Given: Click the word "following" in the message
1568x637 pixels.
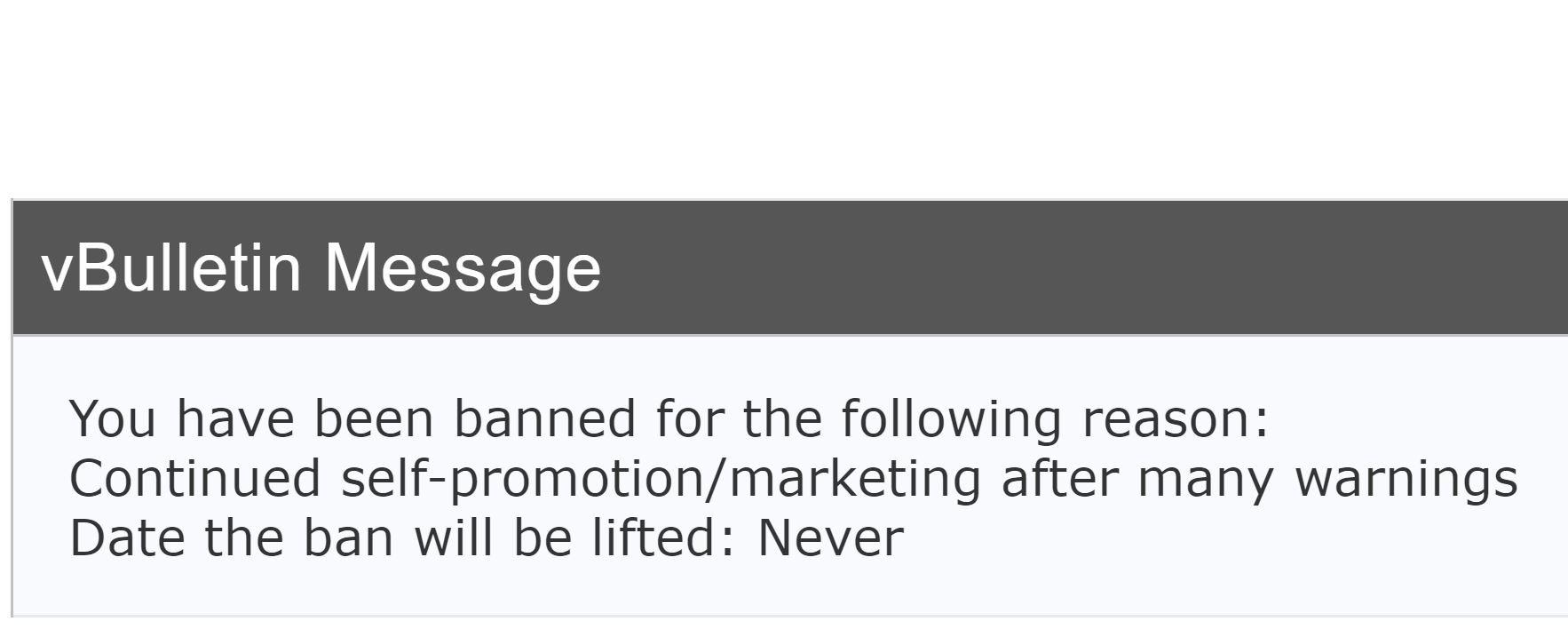Looking at the screenshot, I should coord(950,418).
